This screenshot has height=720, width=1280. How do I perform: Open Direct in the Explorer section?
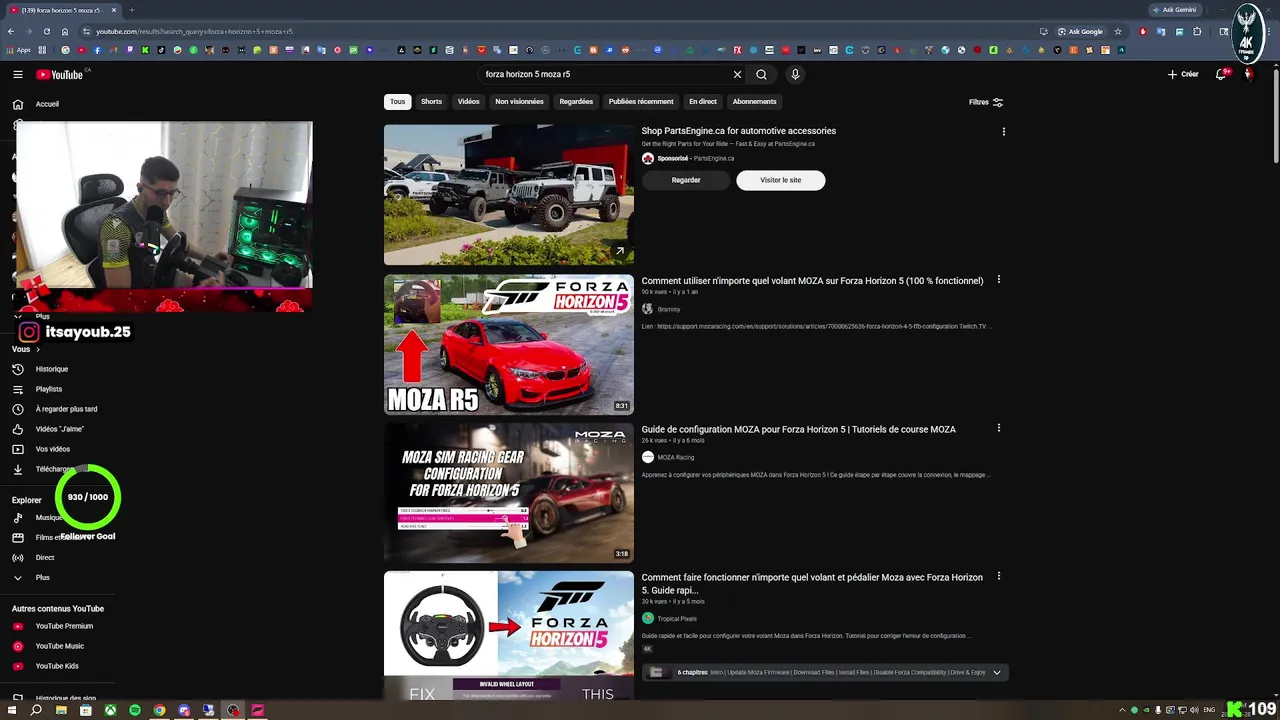click(x=45, y=557)
